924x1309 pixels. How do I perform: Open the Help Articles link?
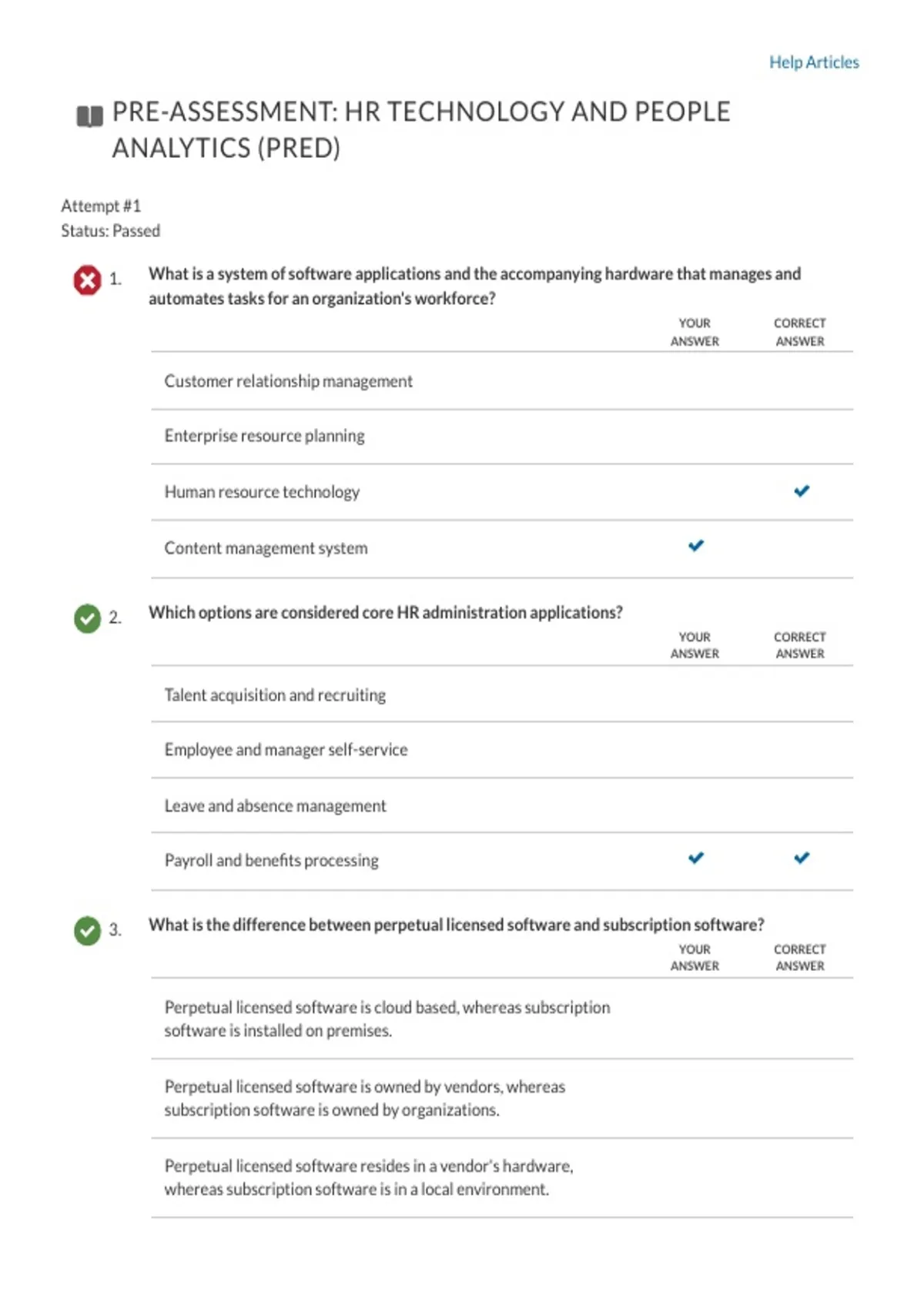814,62
